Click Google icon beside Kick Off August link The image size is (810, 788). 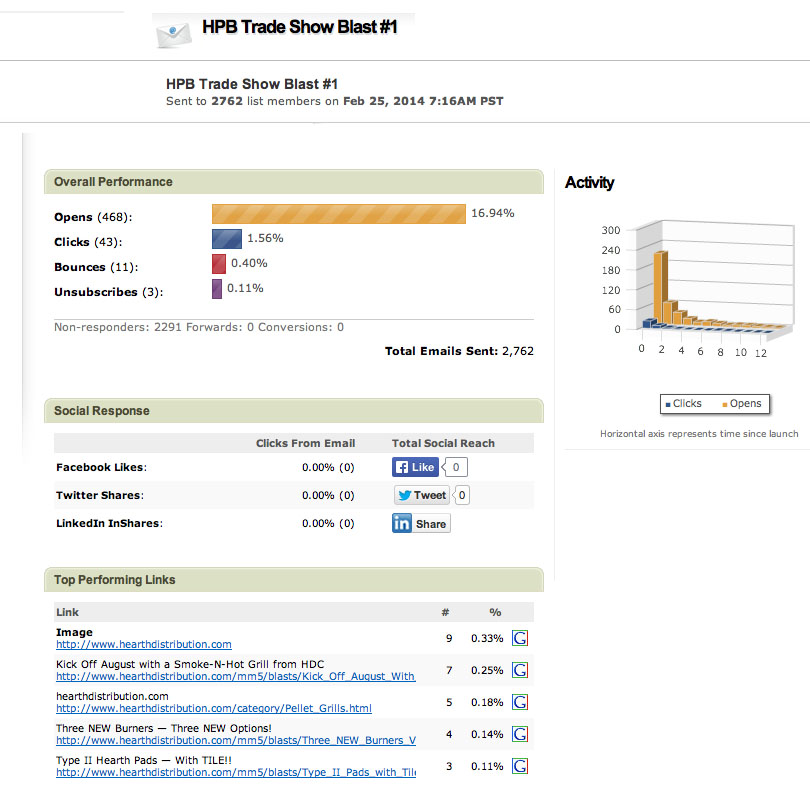(520, 670)
